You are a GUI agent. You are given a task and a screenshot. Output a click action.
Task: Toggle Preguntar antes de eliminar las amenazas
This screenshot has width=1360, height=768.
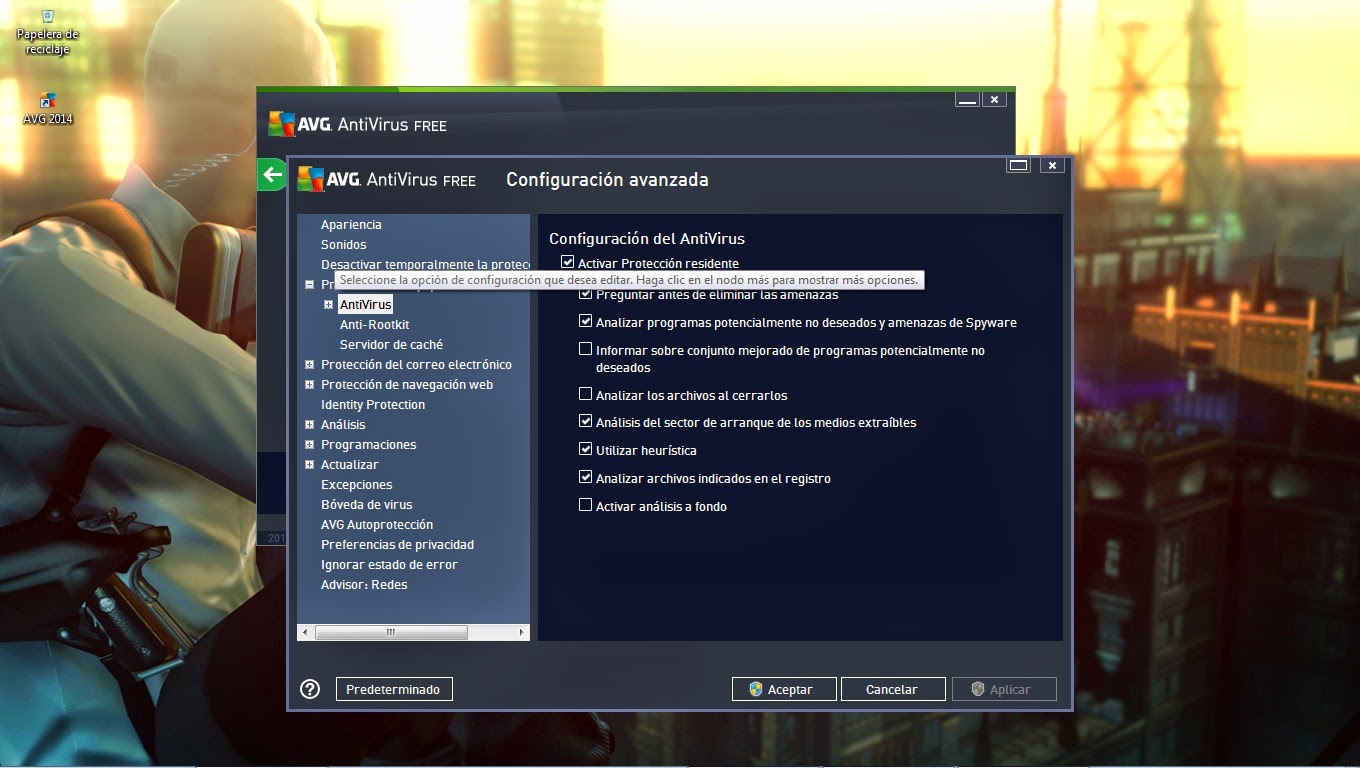pos(586,294)
